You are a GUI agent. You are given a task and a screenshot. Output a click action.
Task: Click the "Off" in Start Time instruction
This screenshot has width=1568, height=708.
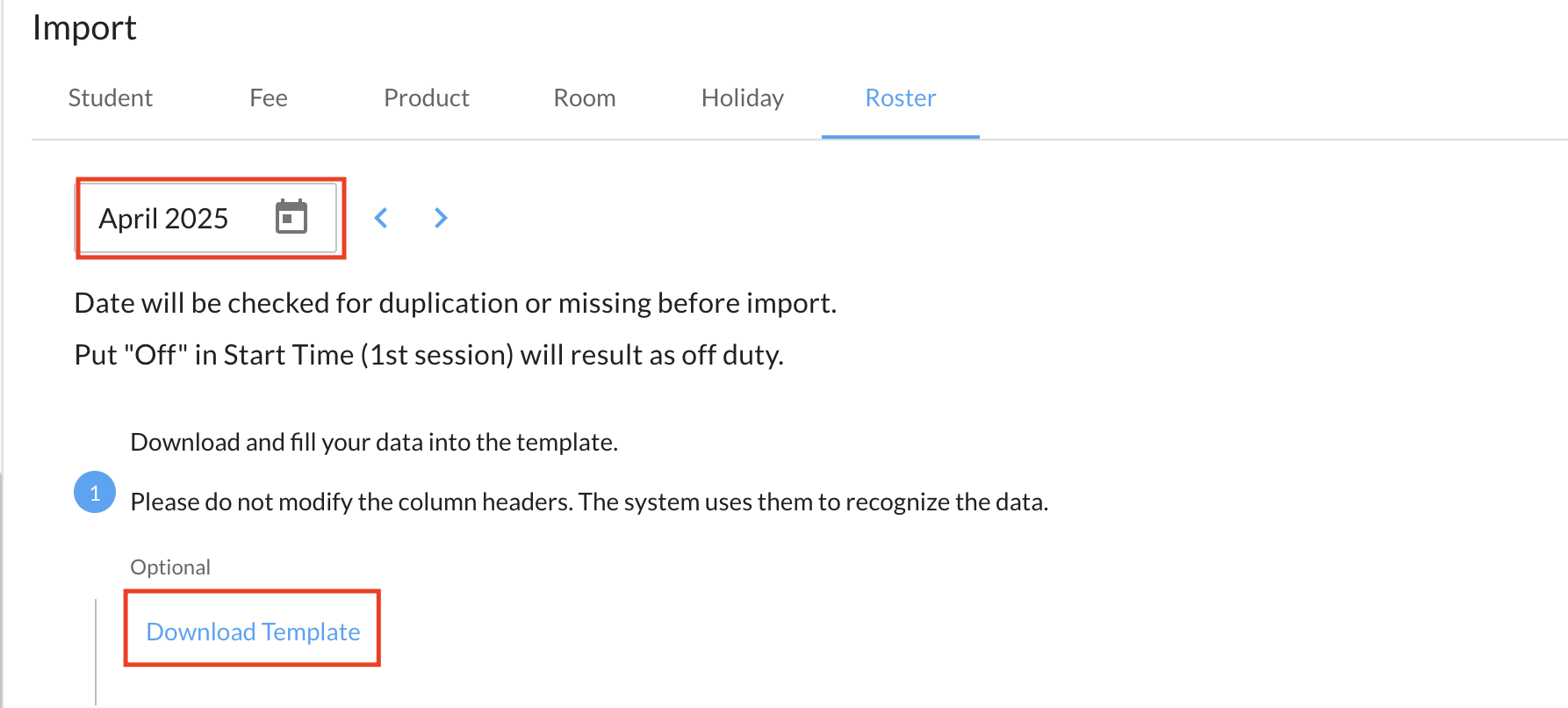[429, 355]
